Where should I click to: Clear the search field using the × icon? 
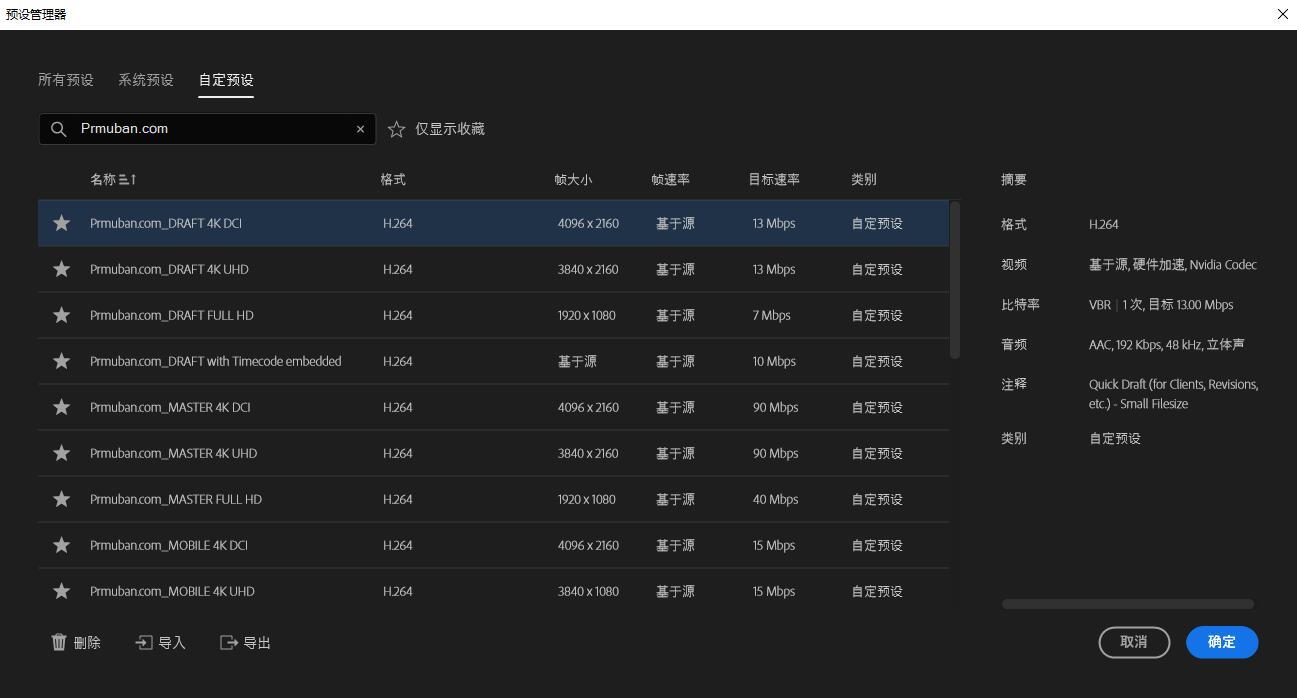(360, 128)
